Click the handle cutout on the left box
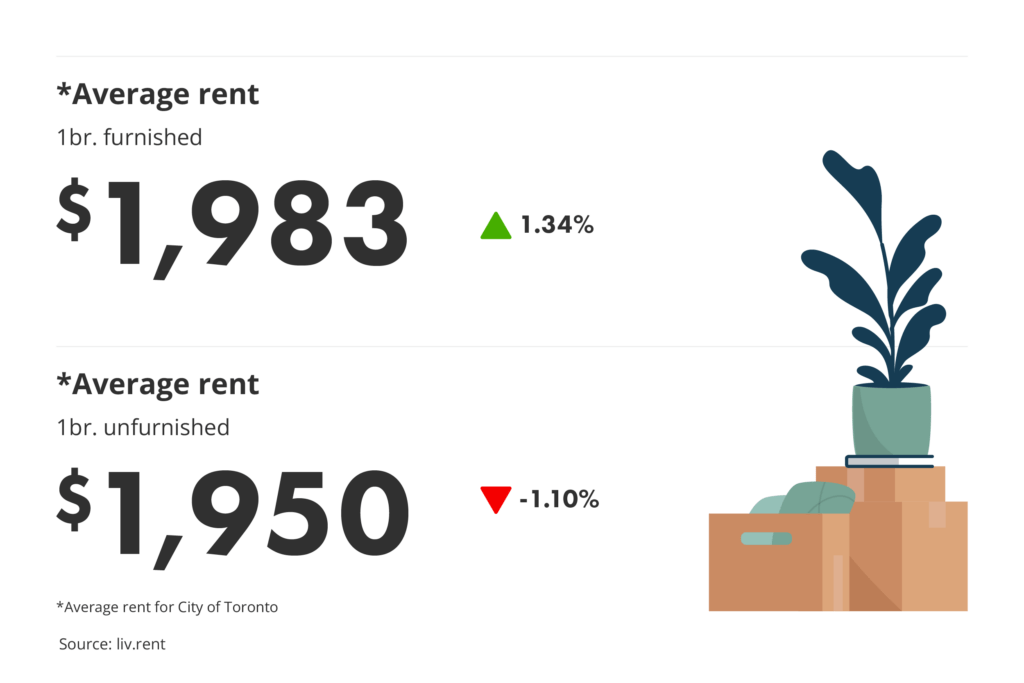1024x683 pixels. pos(766,539)
